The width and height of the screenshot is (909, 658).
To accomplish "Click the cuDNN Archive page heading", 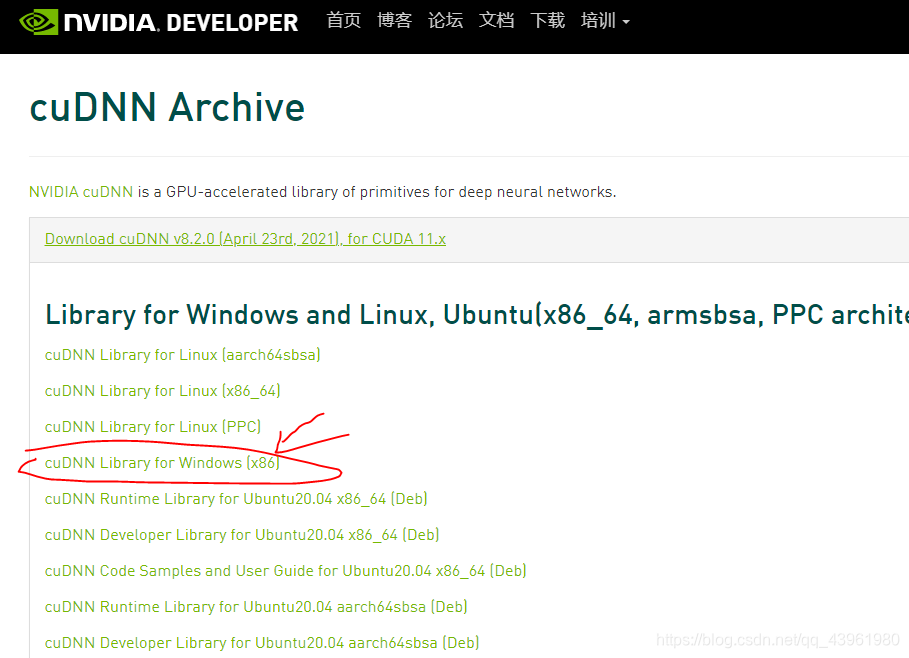I will pos(167,108).
